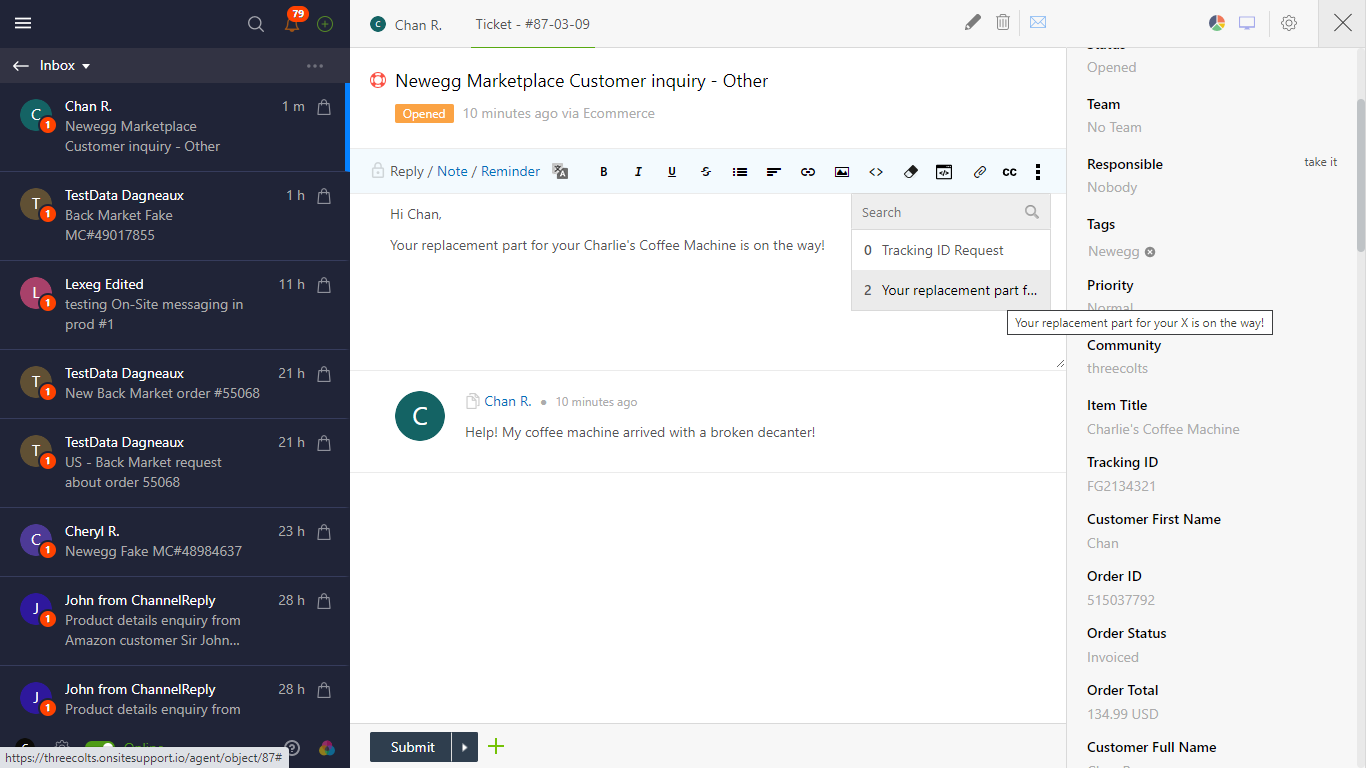Open Chan R. sender link in message
Viewport: 1366px width, 768px height.
(508, 401)
